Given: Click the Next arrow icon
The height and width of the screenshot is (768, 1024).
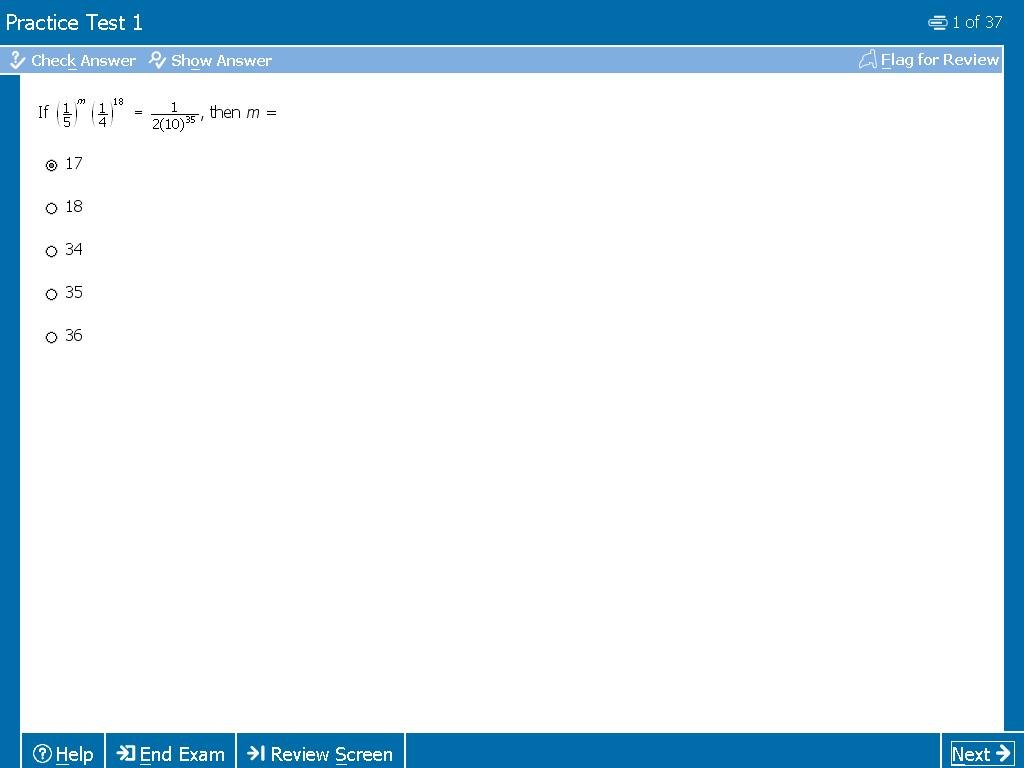Looking at the screenshot, I should coord(1003,753).
